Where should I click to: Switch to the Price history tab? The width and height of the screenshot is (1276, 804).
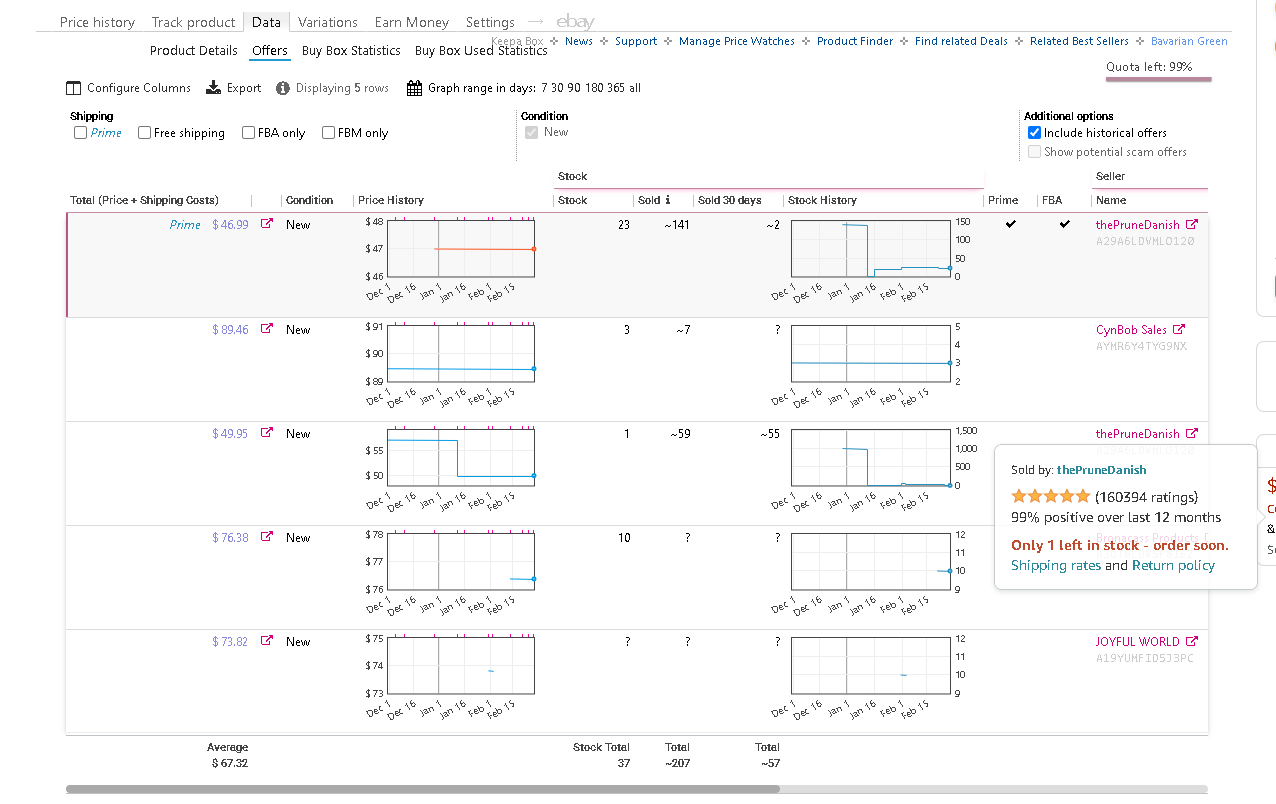pyautogui.click(x=97, y=22)
